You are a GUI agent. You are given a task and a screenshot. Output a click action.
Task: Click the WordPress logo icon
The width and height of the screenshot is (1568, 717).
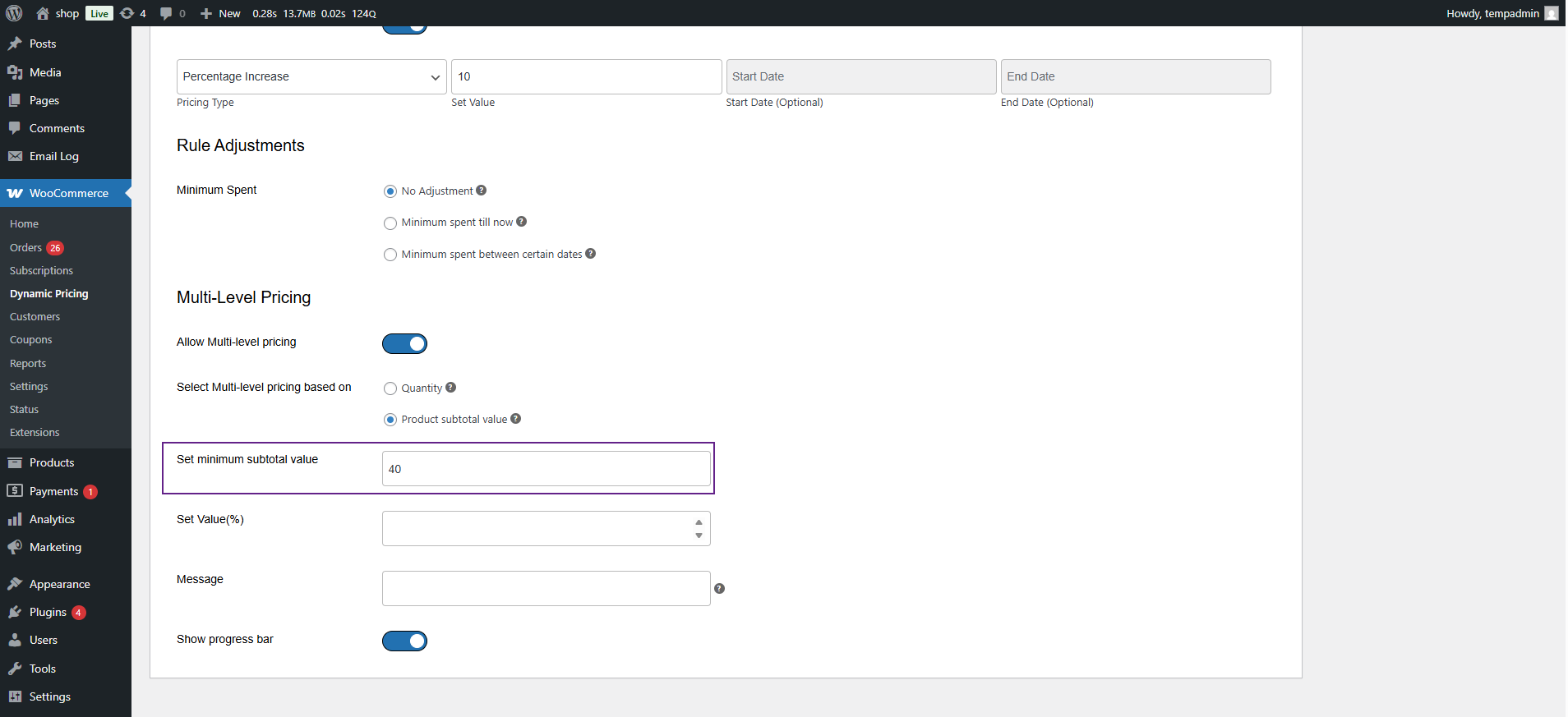[14, 13]
